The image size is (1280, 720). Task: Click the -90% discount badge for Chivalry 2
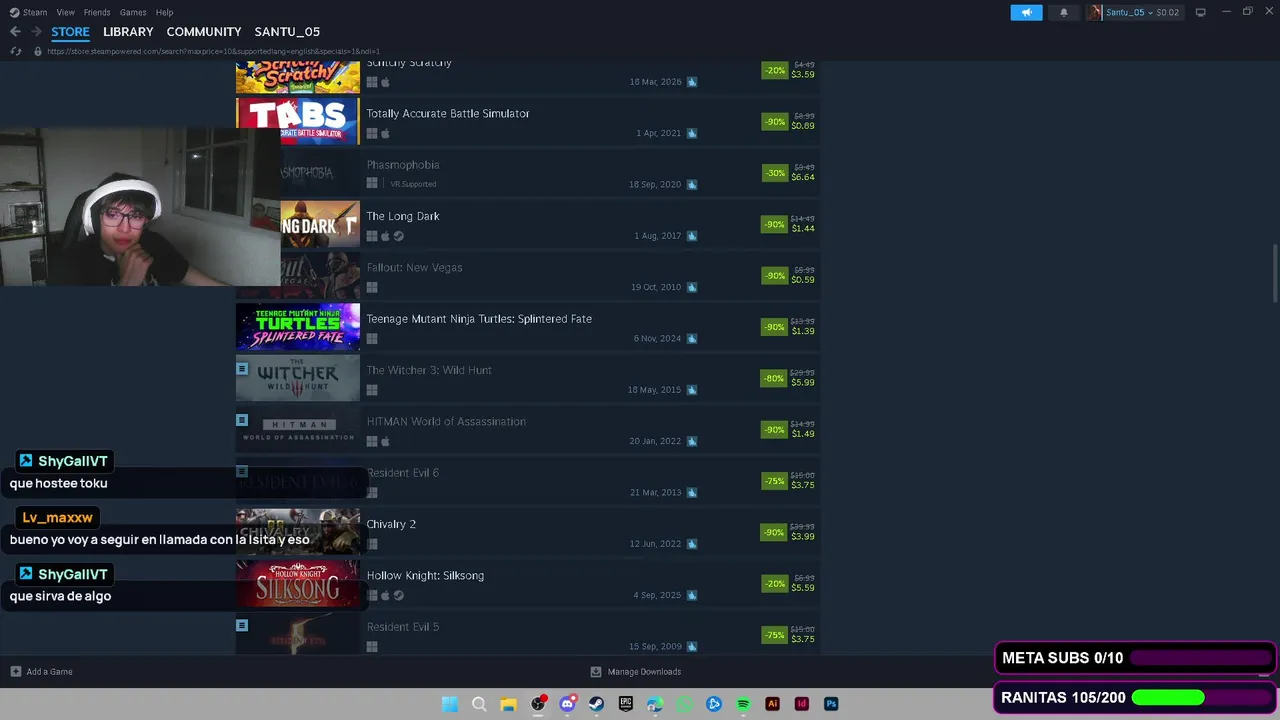775,532
